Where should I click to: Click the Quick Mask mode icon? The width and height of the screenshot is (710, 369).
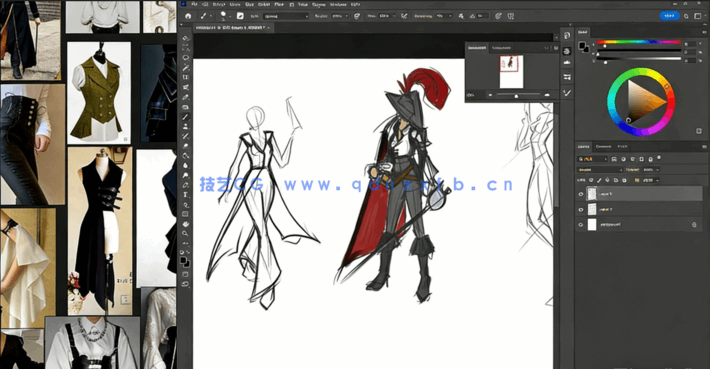(186, 274)
